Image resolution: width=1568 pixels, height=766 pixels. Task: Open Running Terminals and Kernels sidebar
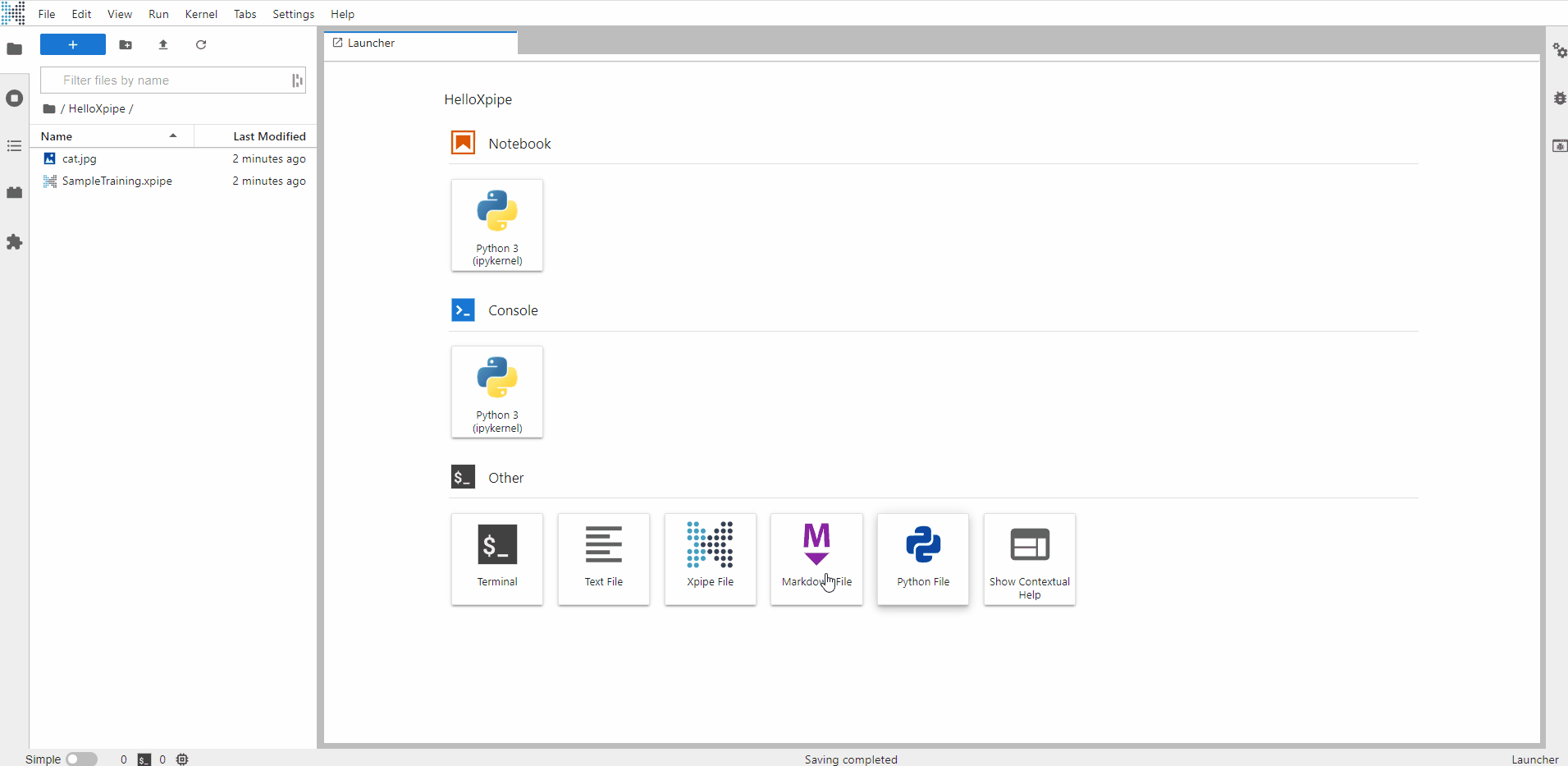click(14, 99)
